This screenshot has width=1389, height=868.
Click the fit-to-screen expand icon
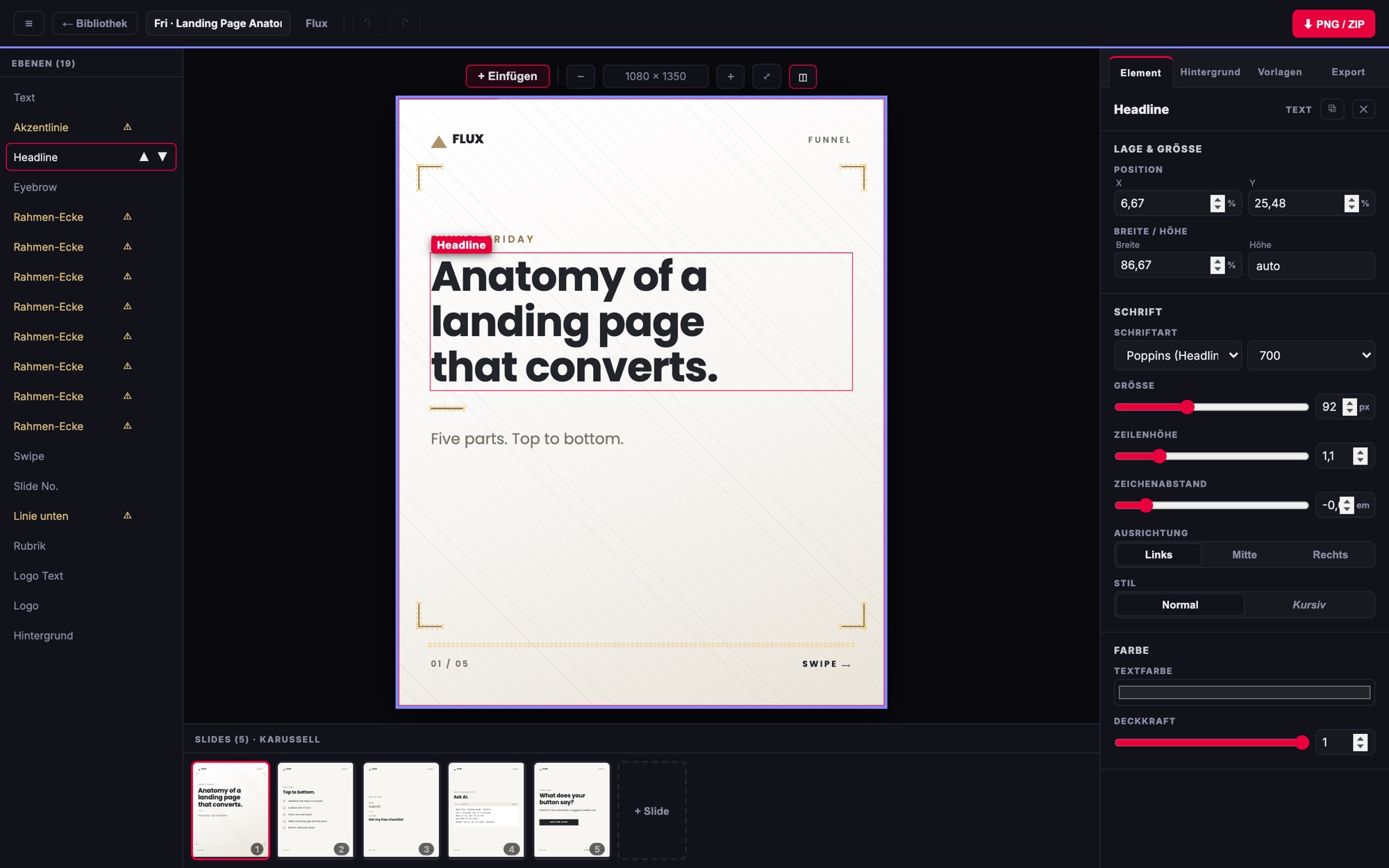click(767, 76)
